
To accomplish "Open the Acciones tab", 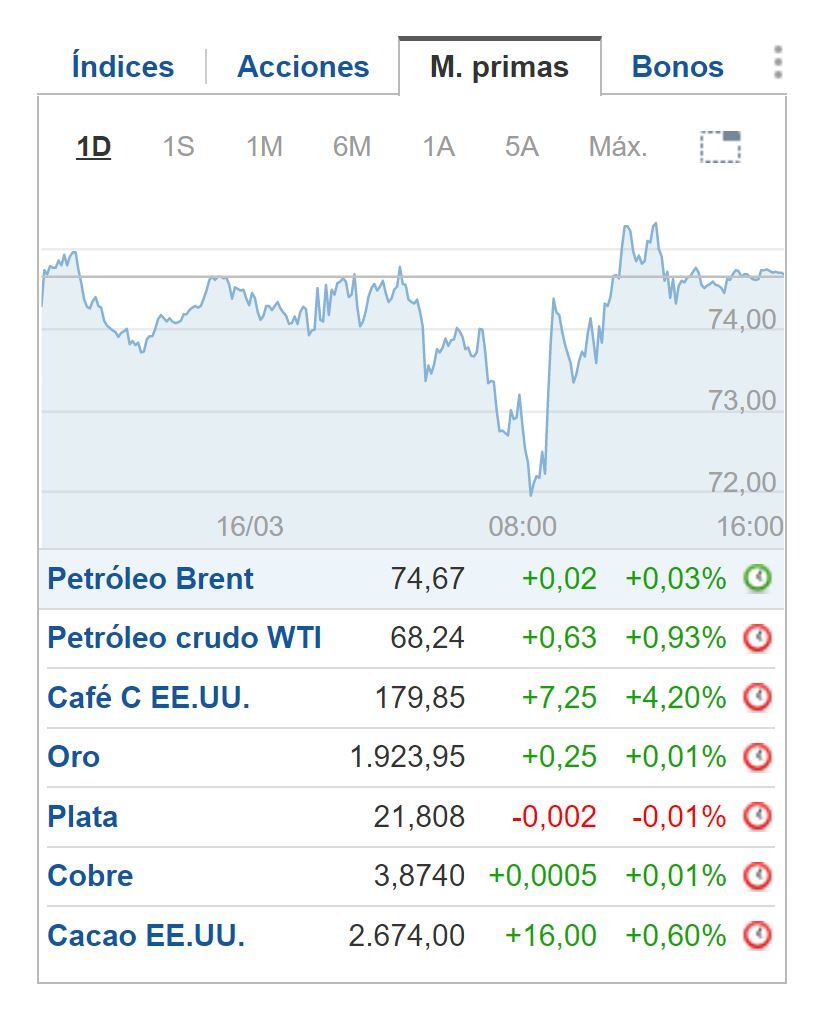I will point(302,66).
